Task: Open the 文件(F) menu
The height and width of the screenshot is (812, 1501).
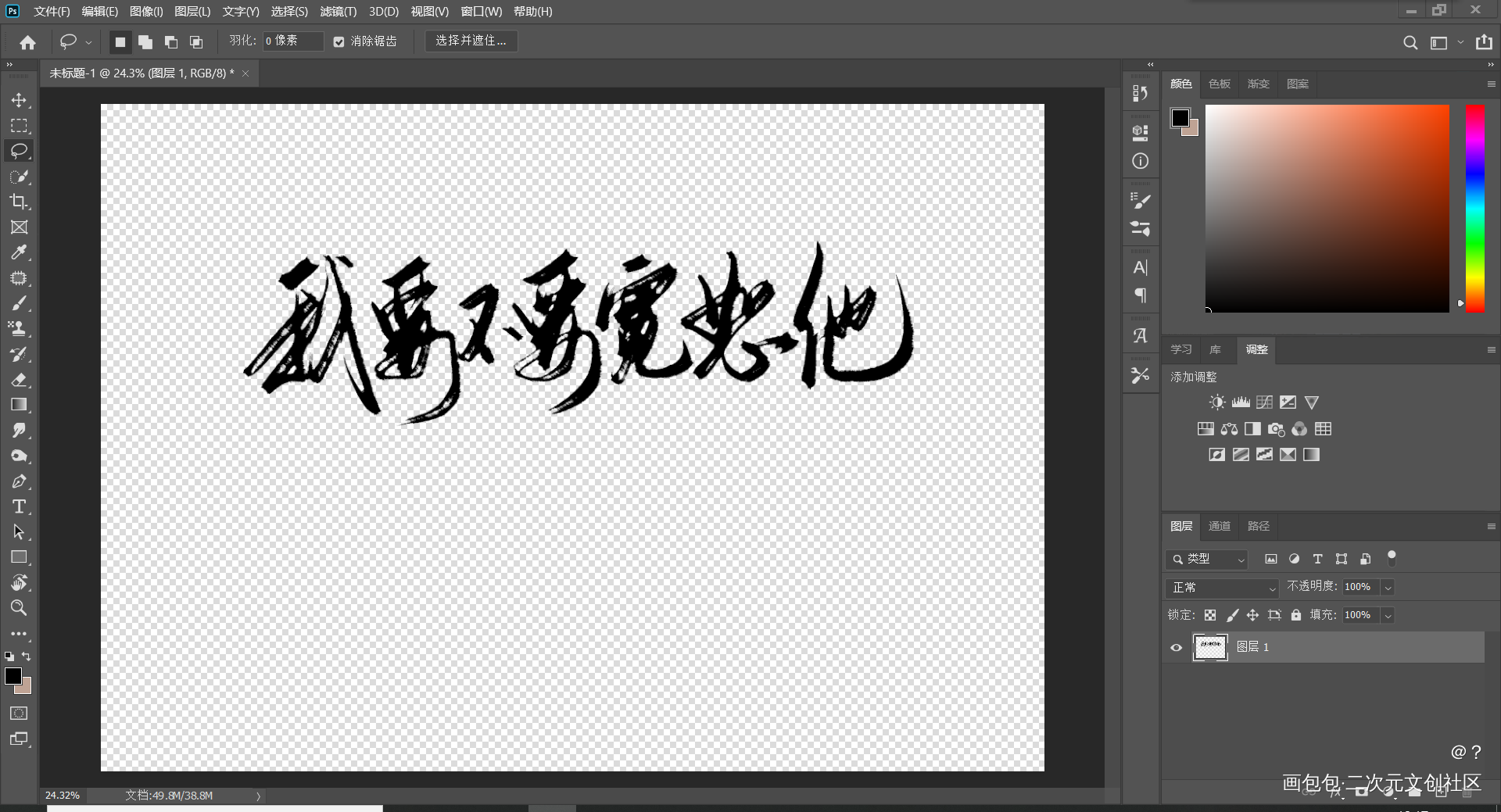Action: pos(52,12)
